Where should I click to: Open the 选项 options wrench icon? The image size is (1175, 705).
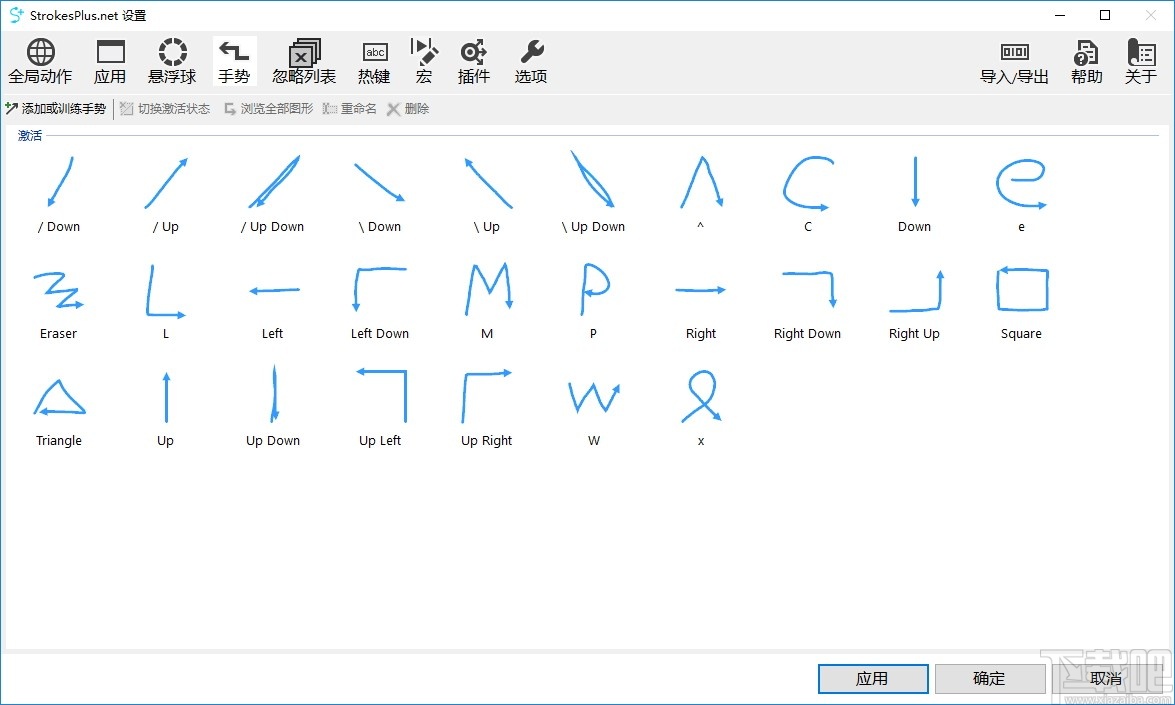point(531,61)
